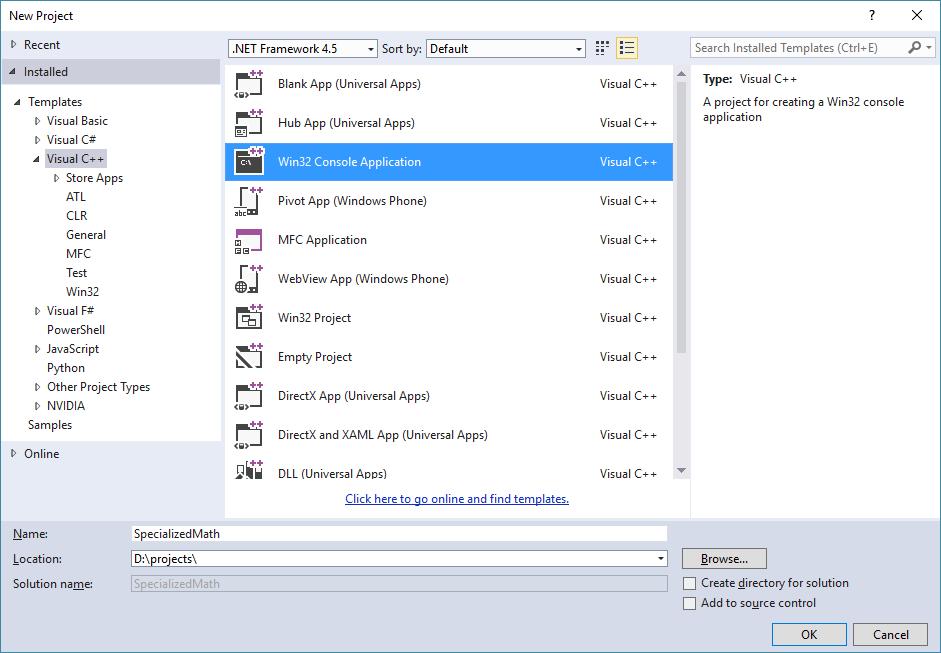Select ATL under Visual C++
Image resolution: width=941 pixels, height=653 pixels.
pos(76,197)
